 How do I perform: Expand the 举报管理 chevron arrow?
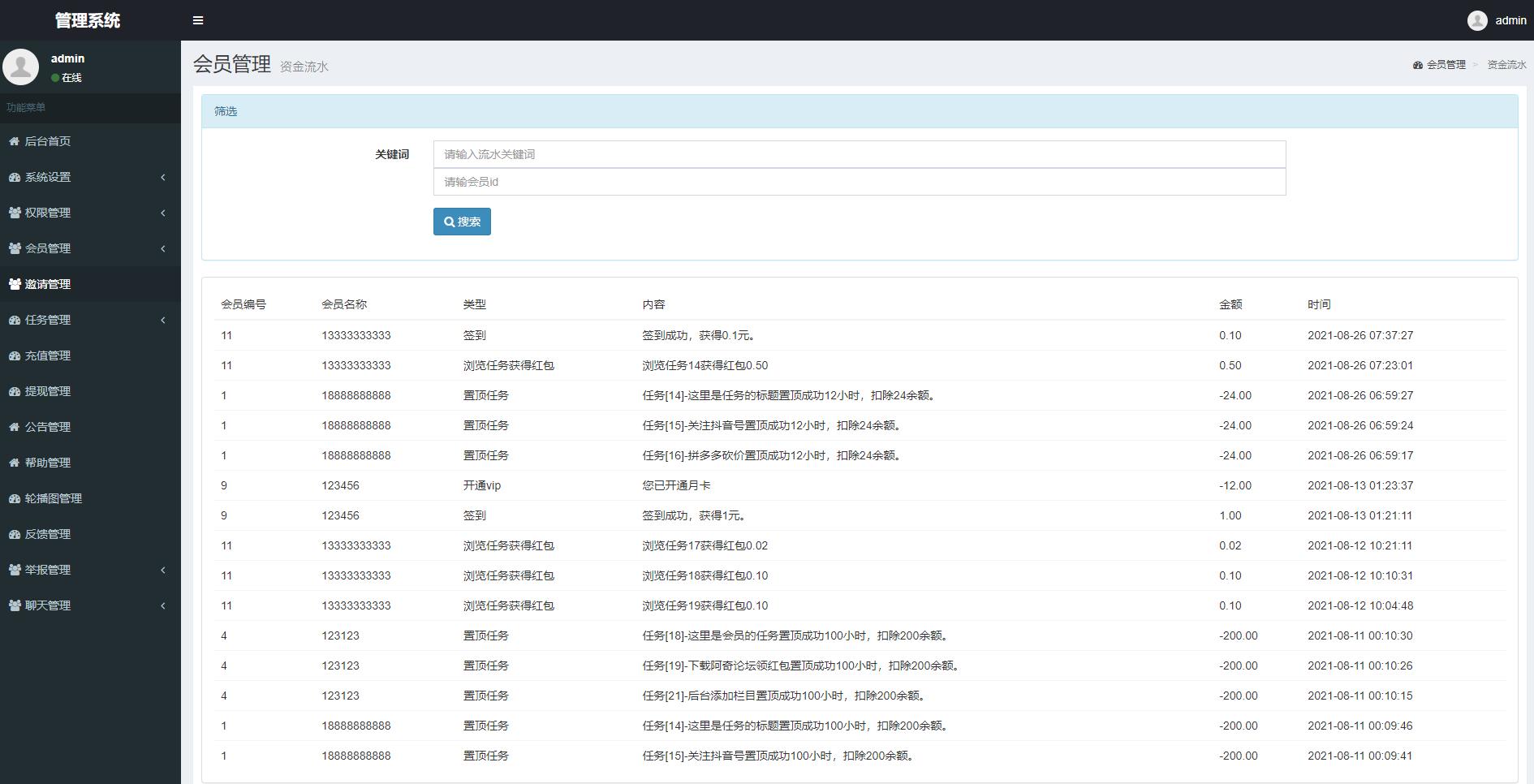163,570
